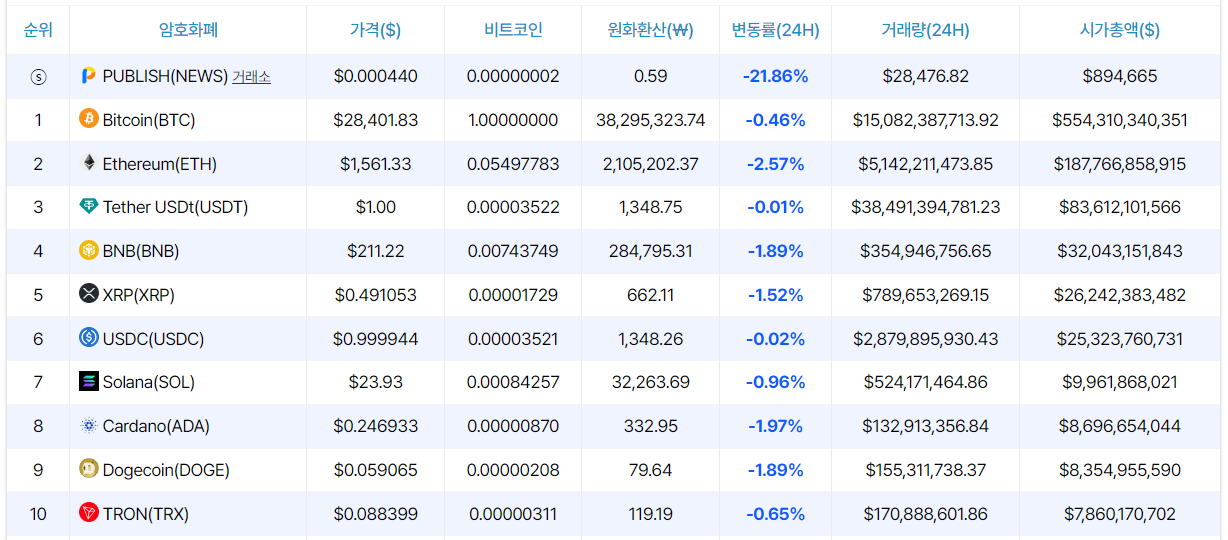
Task: Open the Solana(SOL) coin page
Action: [149, 382]
